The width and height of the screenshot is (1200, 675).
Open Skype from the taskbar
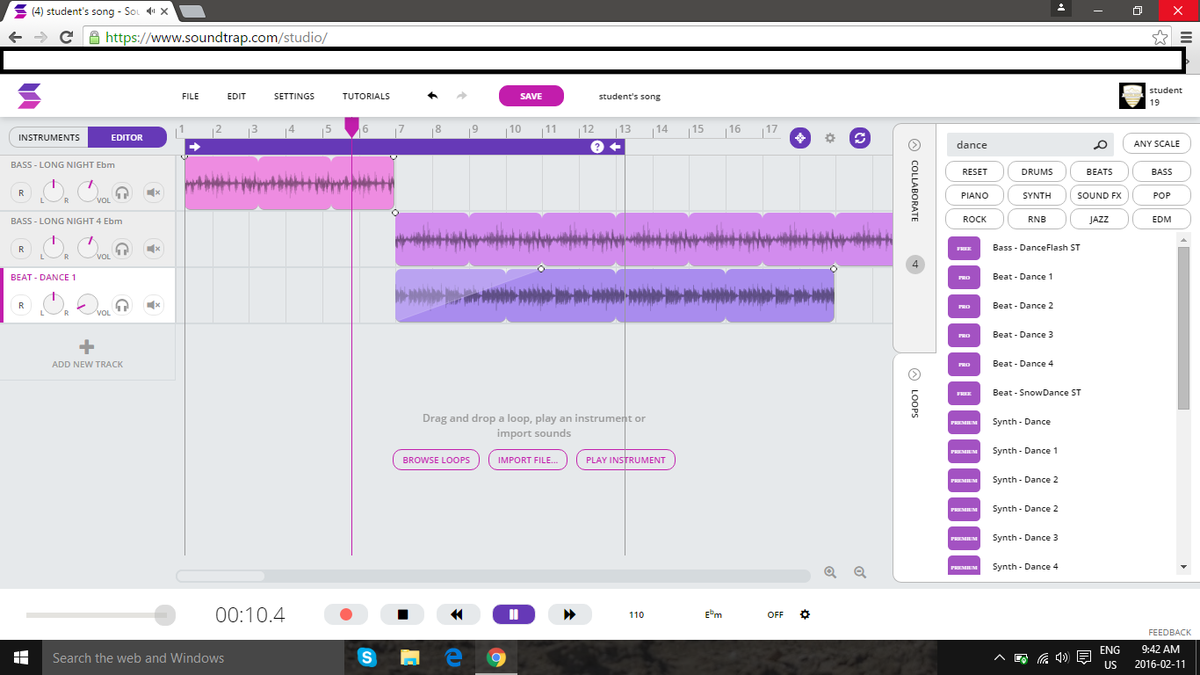367,658
